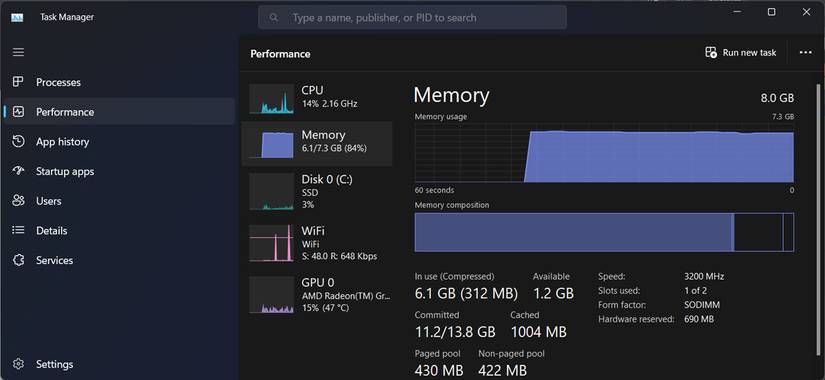The image size is (825, 380).
Task: Click the Details list icon
Action: point(18,231)
